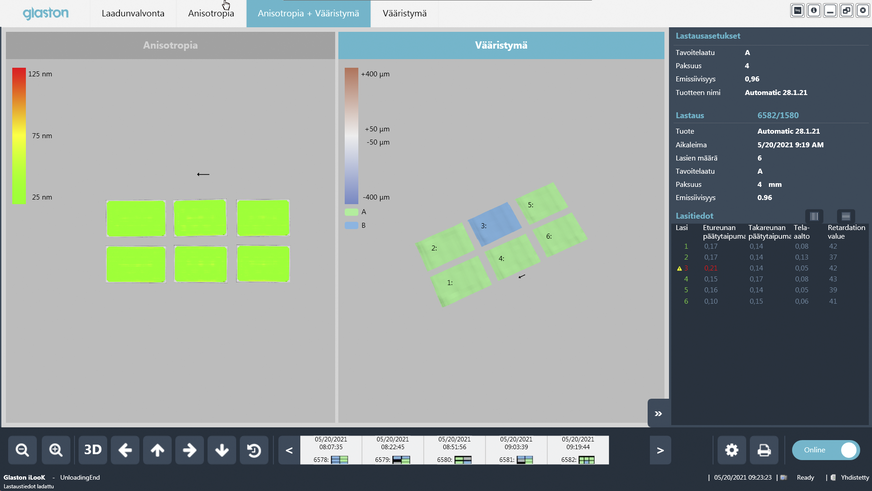Open settings with the gear icon
The width and height of the screenshot is (872, 491).
click(731, 450)
